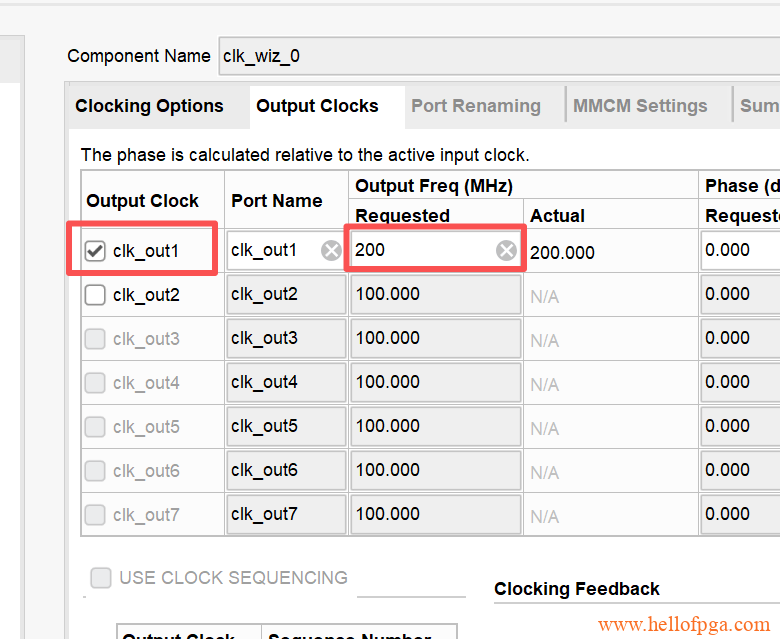Click the Output Clock column header
The width and height of the screenshot is (780, 639).
click(x=143, y=201)
